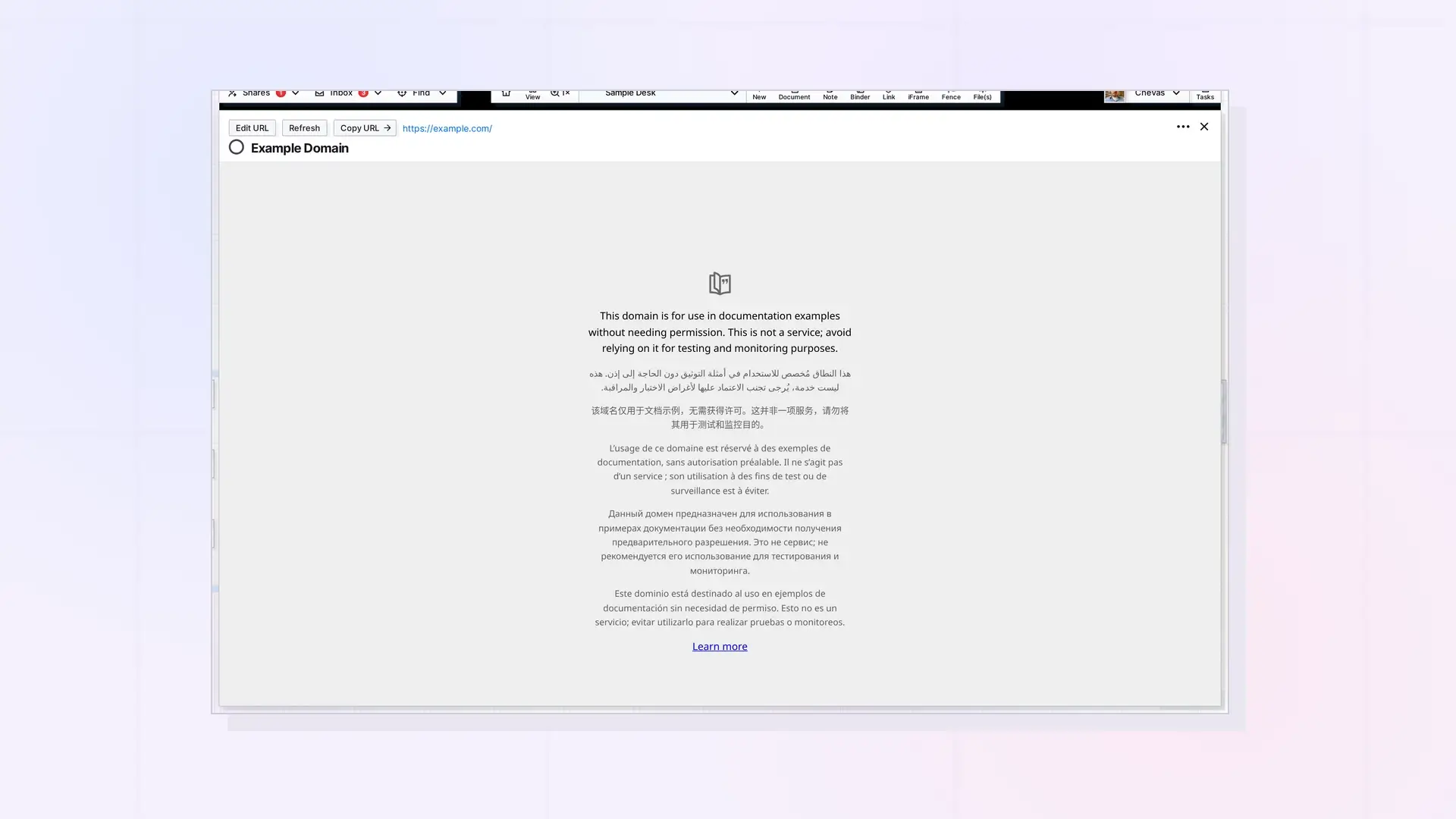Click the Copy URL button
Viewport: 1456px width, 819px height.
click(365, 128)
